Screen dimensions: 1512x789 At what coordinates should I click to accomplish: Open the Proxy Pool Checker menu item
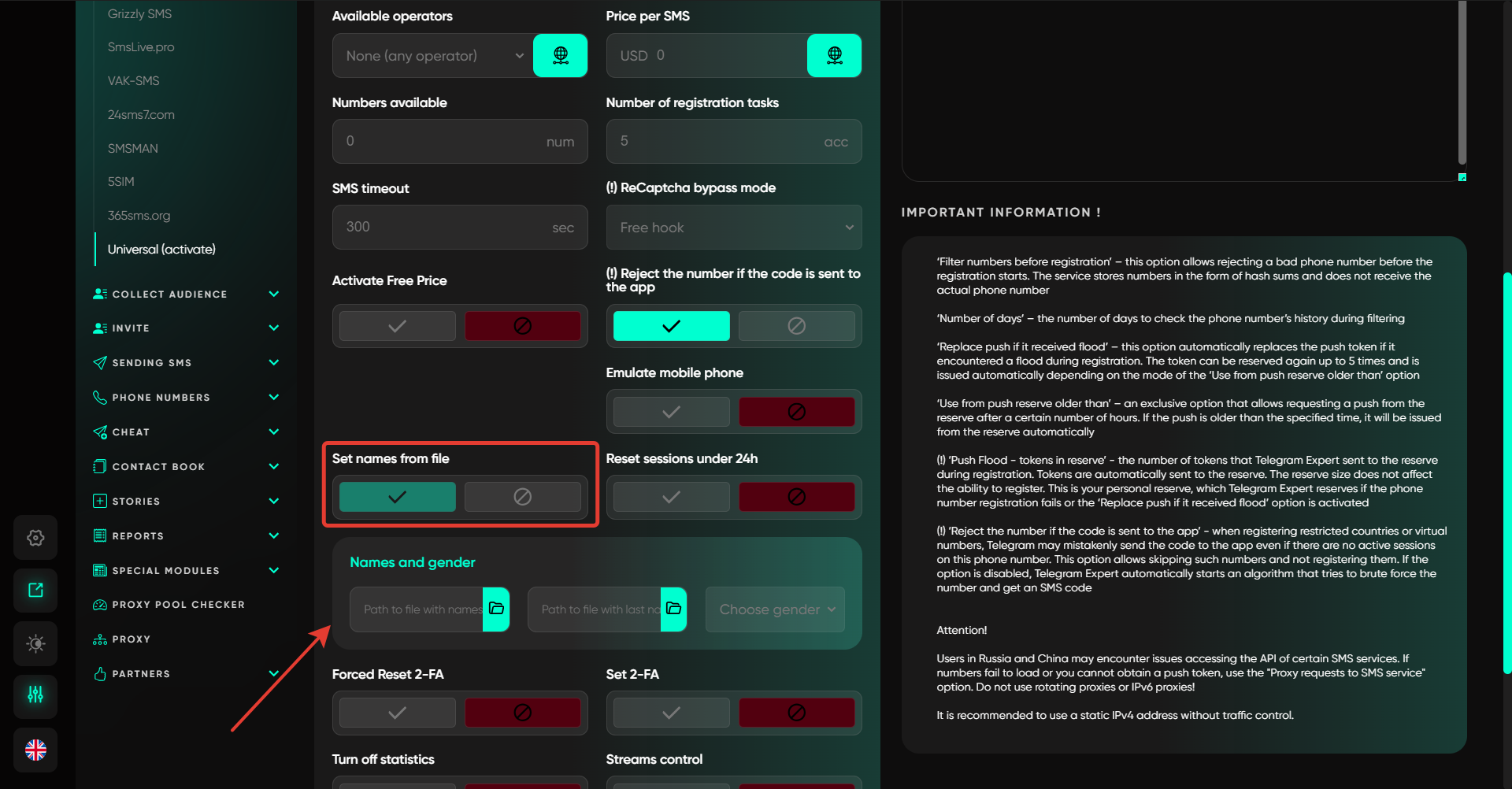pyautogui.click(x=178, y=605)
